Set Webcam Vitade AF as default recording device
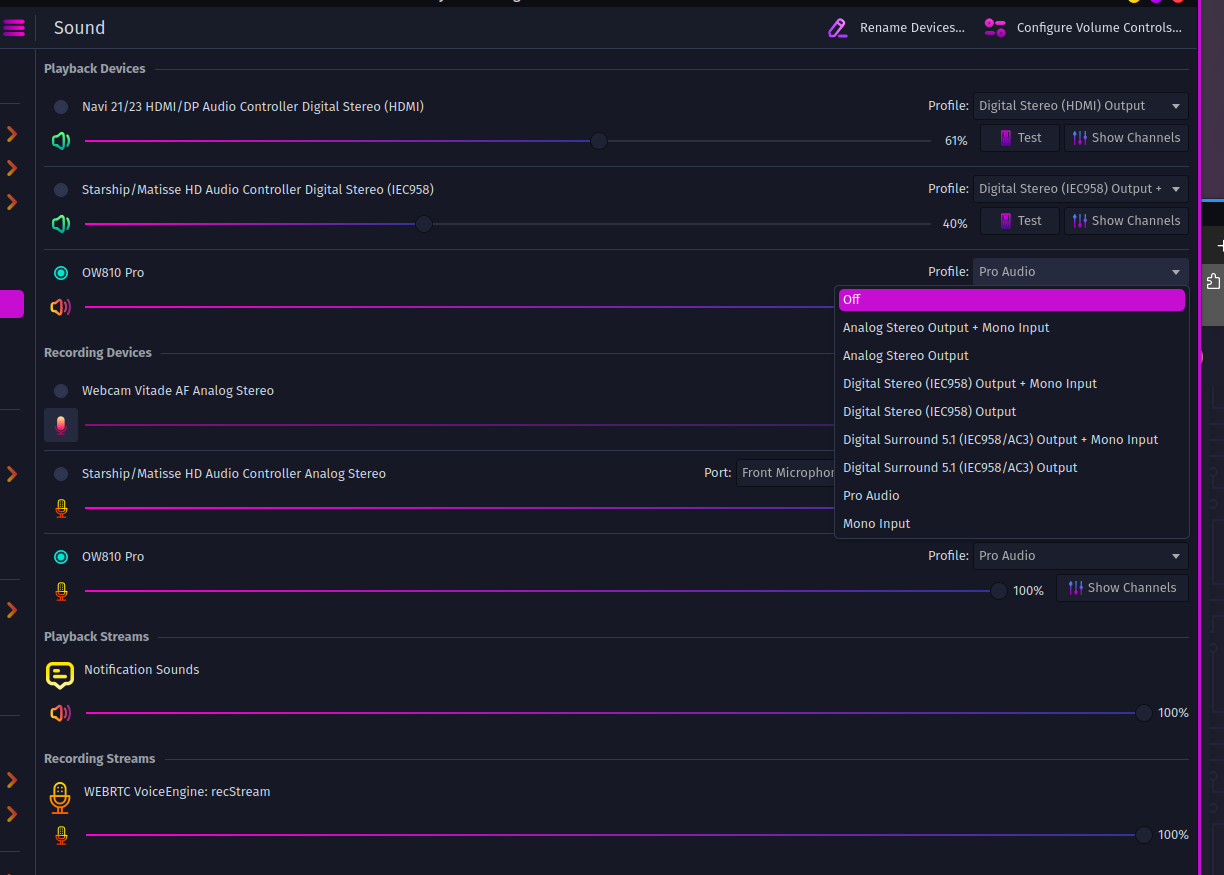The image size is (1224, 875). (x=61, y=391)
